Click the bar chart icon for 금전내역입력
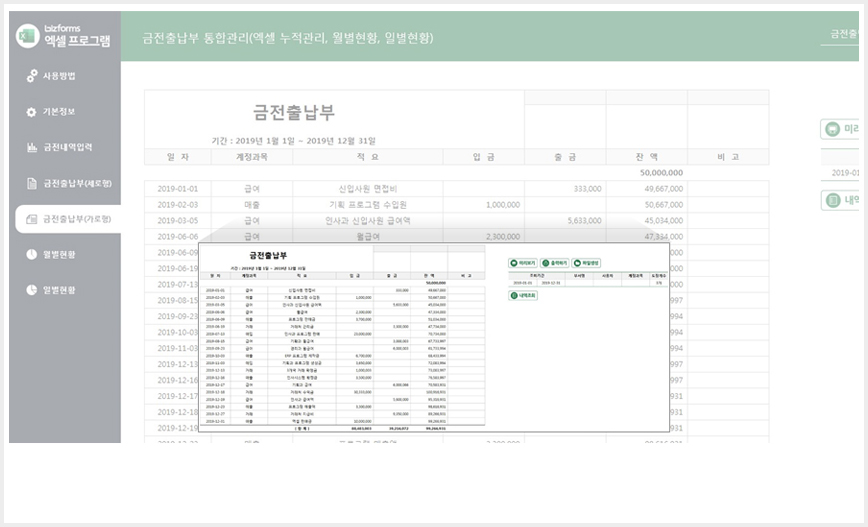The image size is (868, 527). click(x=32, y=147)
